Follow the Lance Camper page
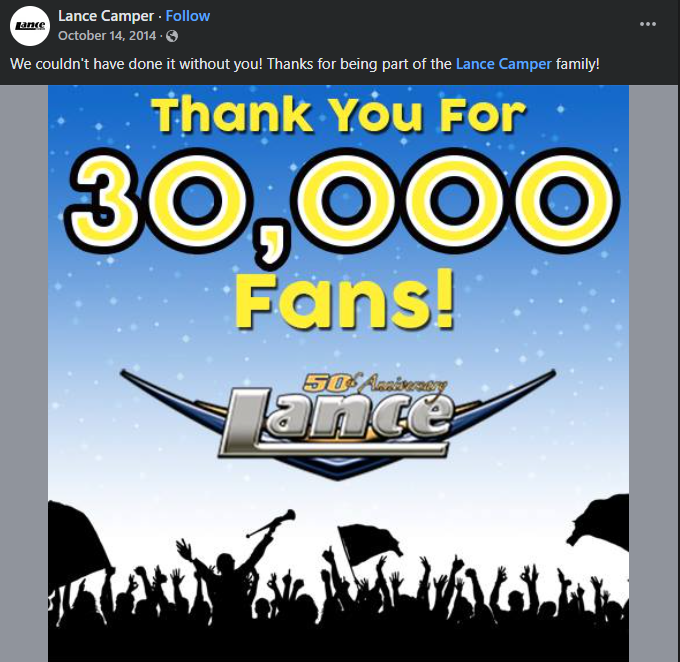Viewport: 680px width, 662px height. tap(188, 16)
